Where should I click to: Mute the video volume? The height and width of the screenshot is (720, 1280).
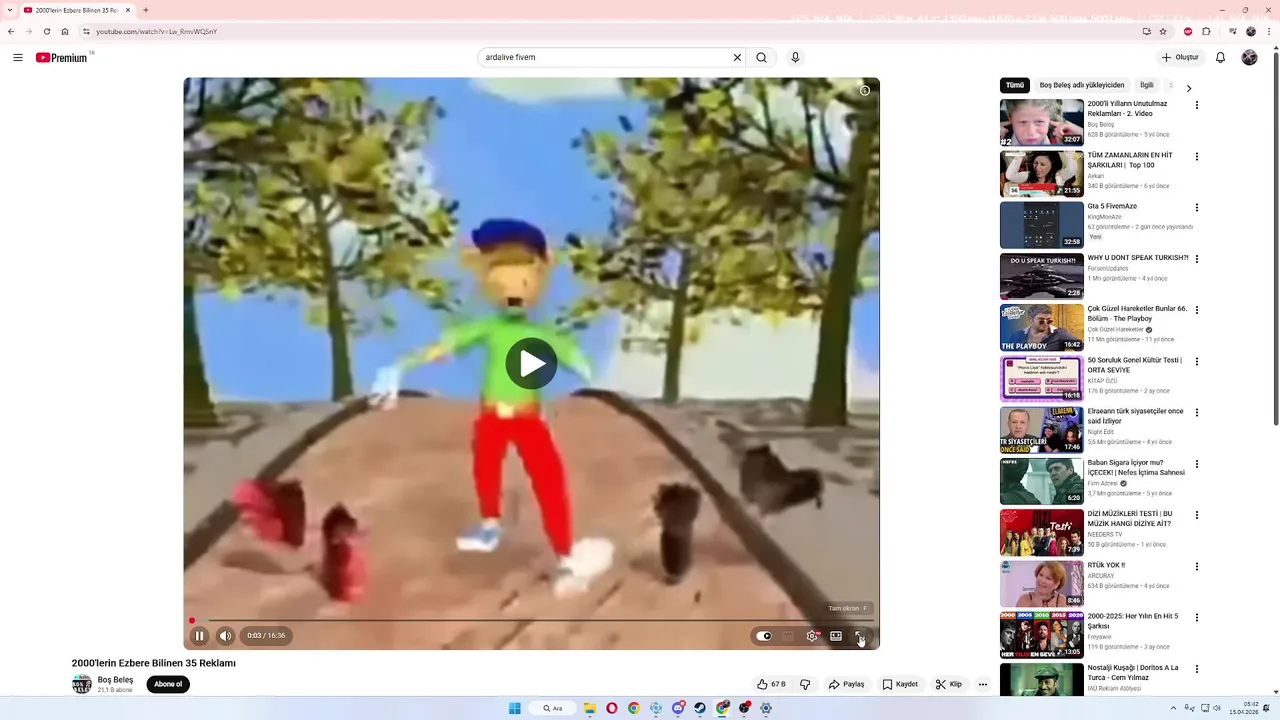225,636
